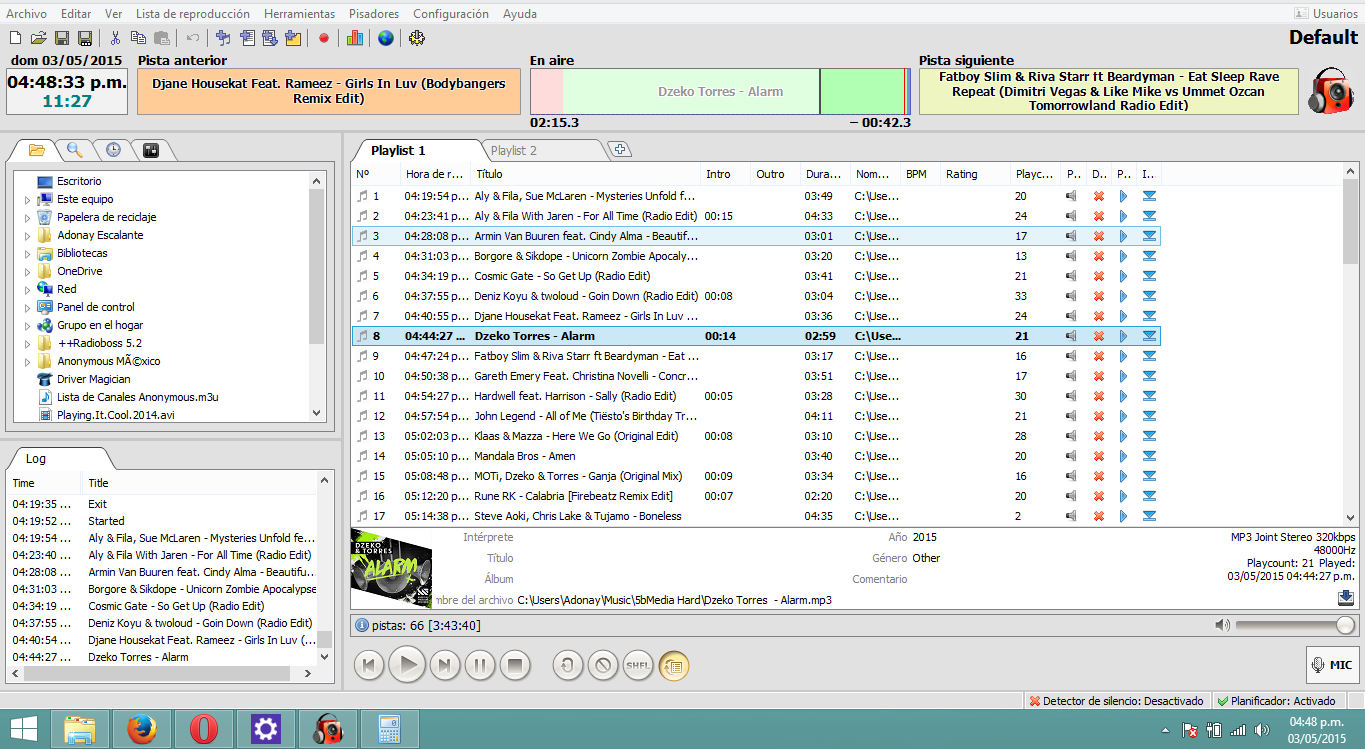Image resolution: width=1365 pixels, height=749 pixels.
Task: Expand the Grupo en el hogar node
Action: tap(28, 326)
